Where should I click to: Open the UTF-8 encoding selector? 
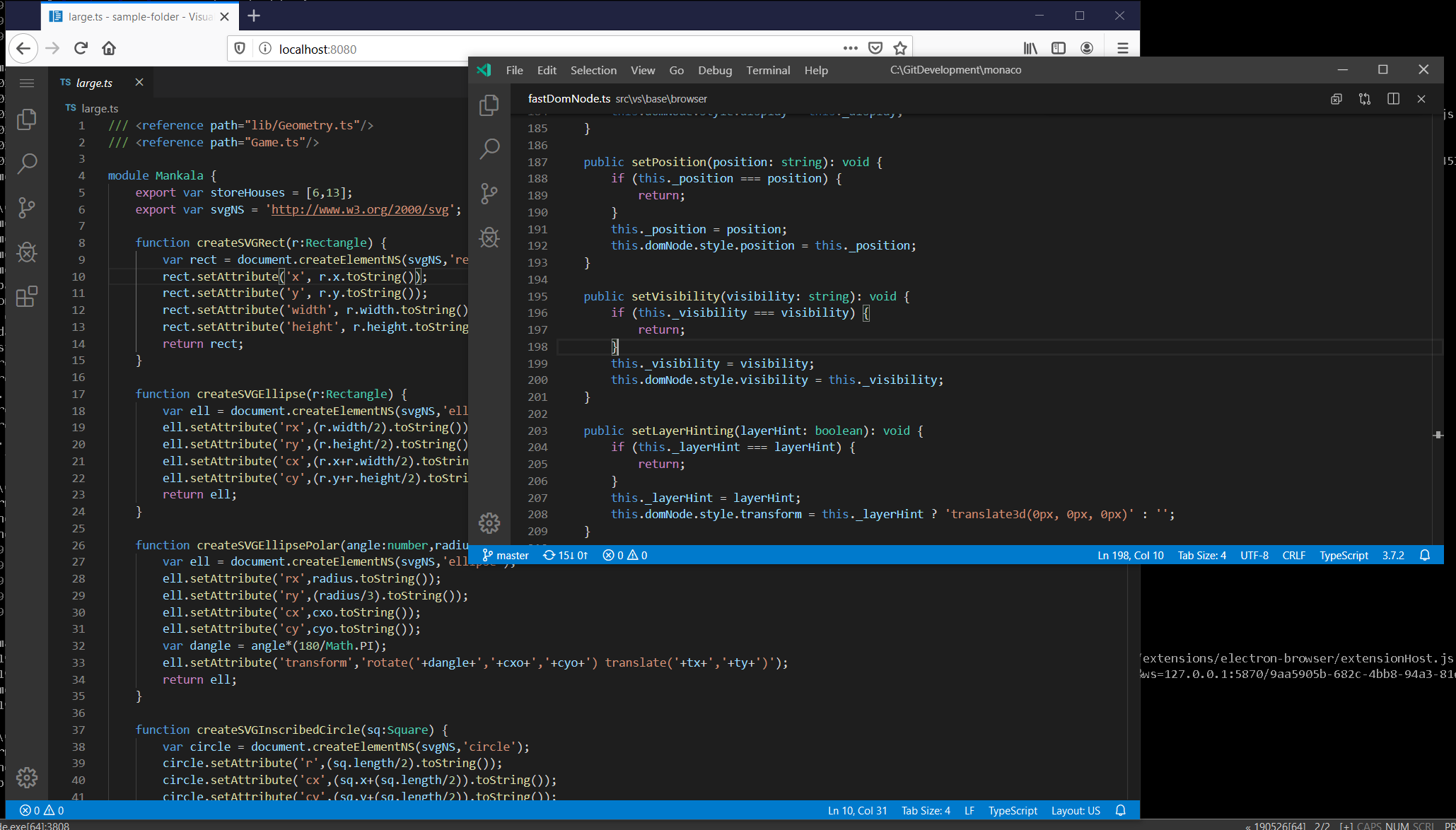point(1254,555)
